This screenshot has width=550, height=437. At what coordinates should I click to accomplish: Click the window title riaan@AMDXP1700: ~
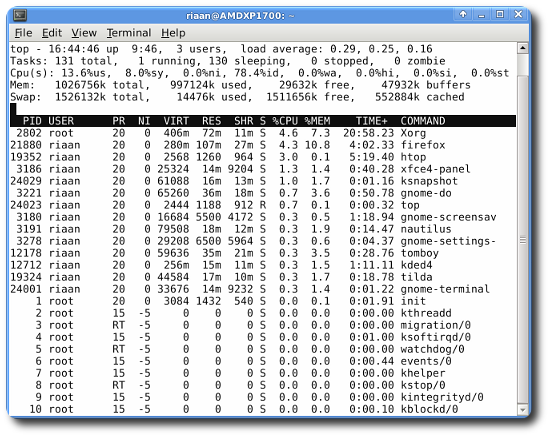click(x=240, y=16)
